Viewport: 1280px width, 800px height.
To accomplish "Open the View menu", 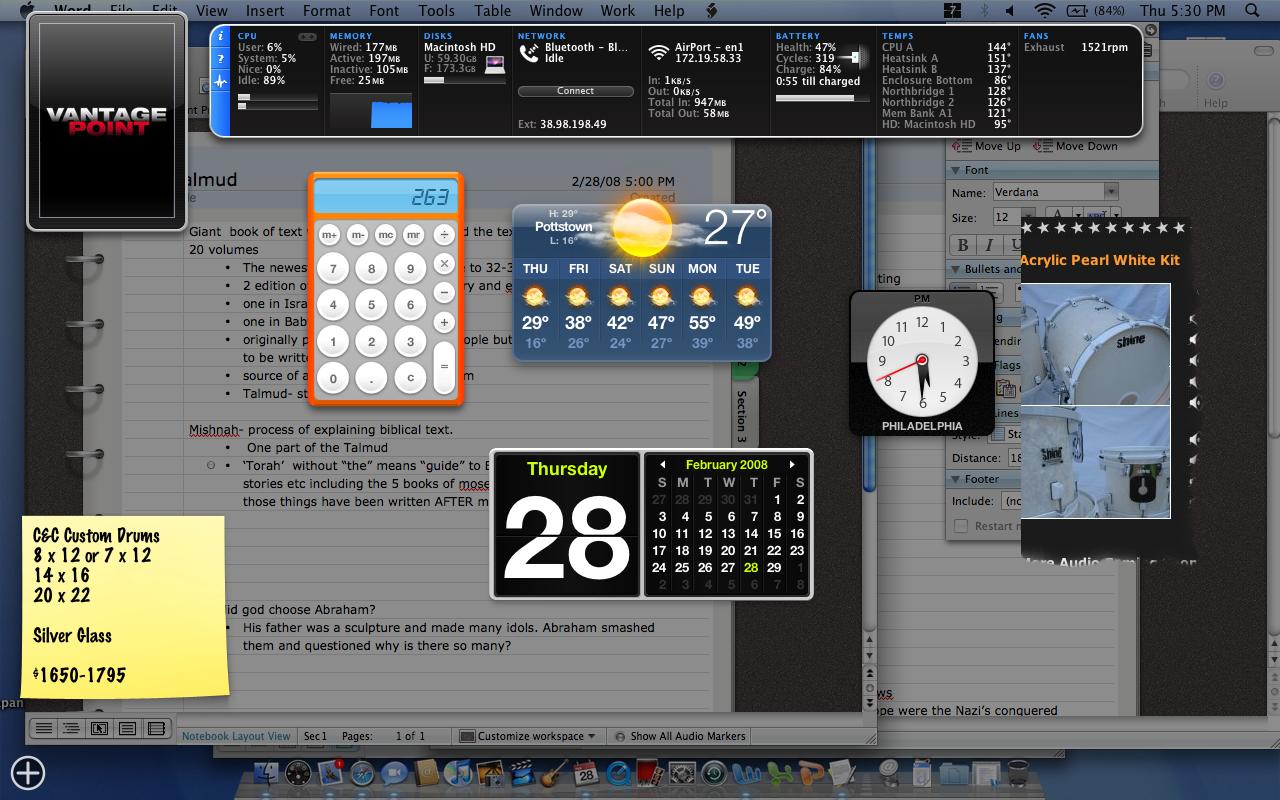I will tap(212, 11).
